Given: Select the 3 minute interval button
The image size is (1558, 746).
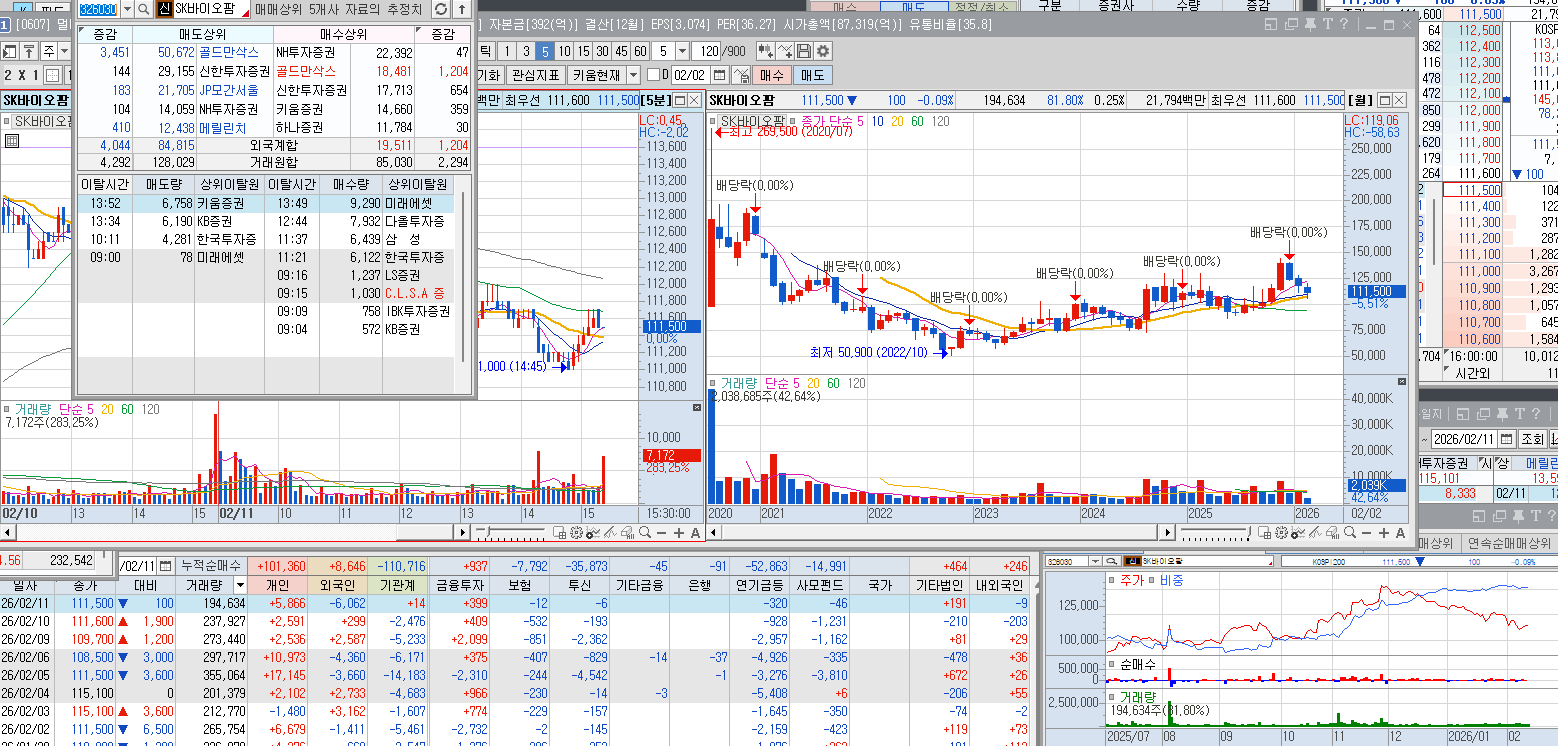Looking at the screenshot, I should click(526, 51).
